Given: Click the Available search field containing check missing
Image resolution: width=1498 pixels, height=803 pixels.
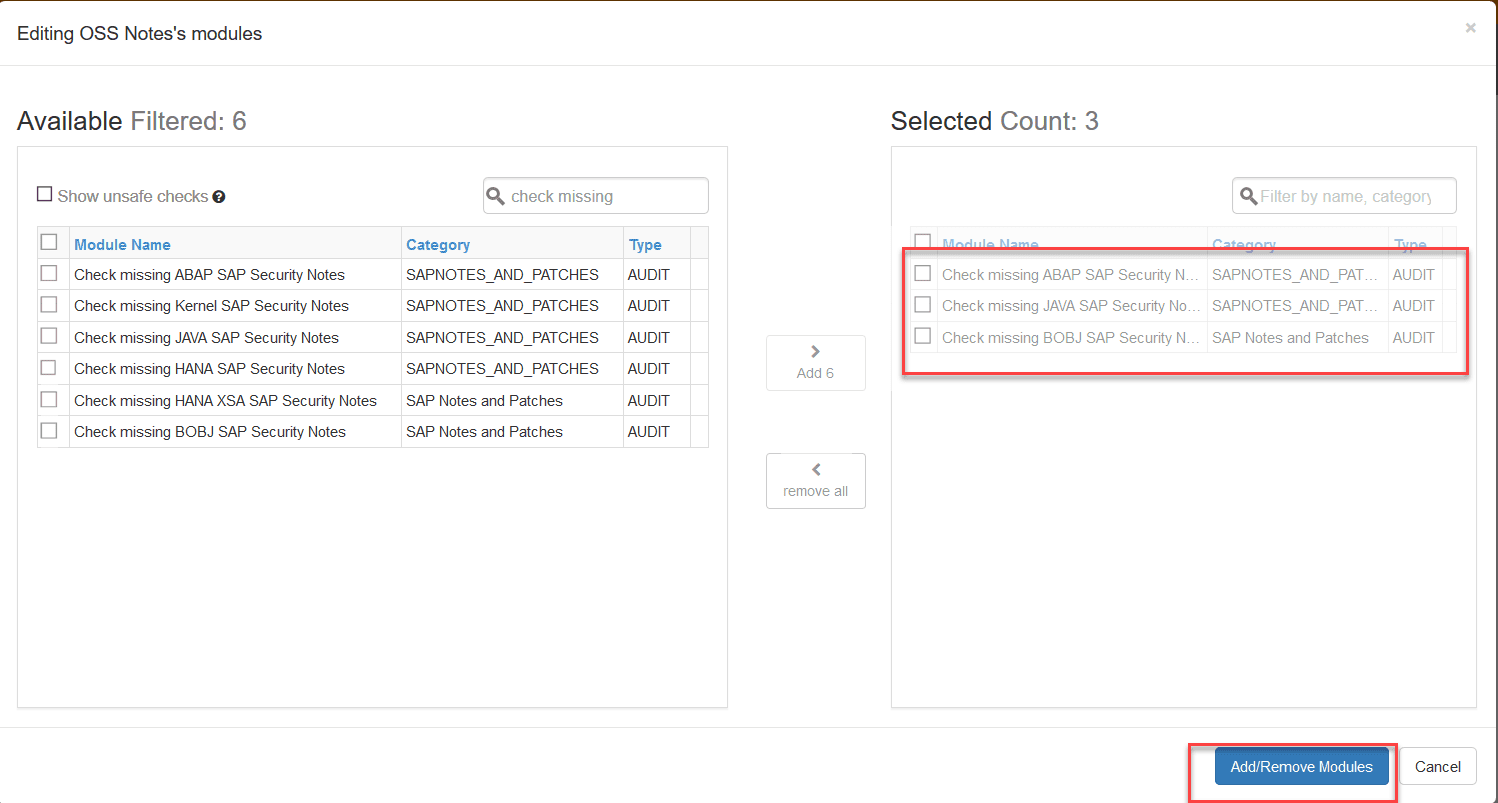Looking at the screenshot, I should [x=604, y=196].
